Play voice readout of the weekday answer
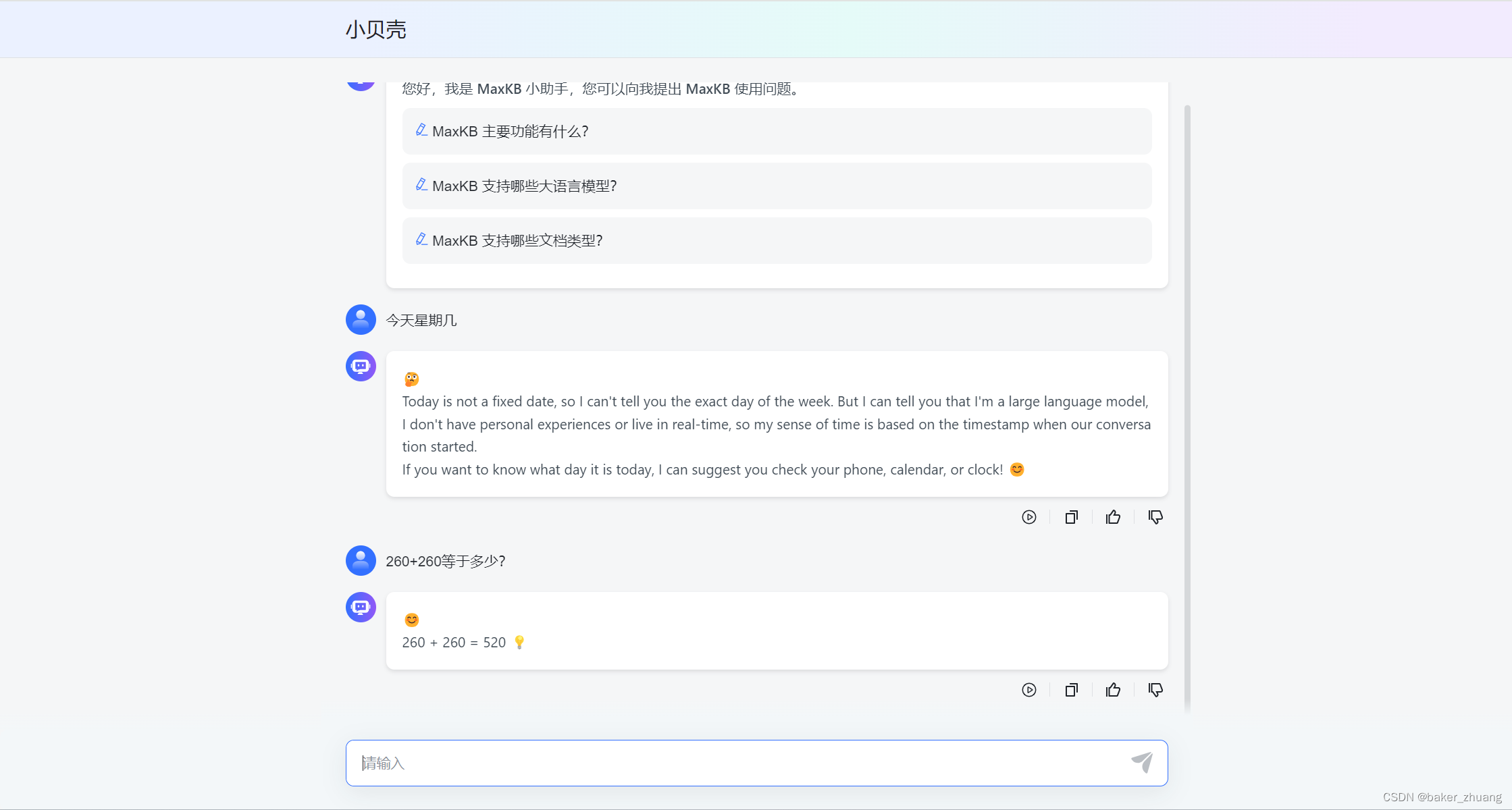Viewport: 1512px width, 810px height. pos(1029,517)
